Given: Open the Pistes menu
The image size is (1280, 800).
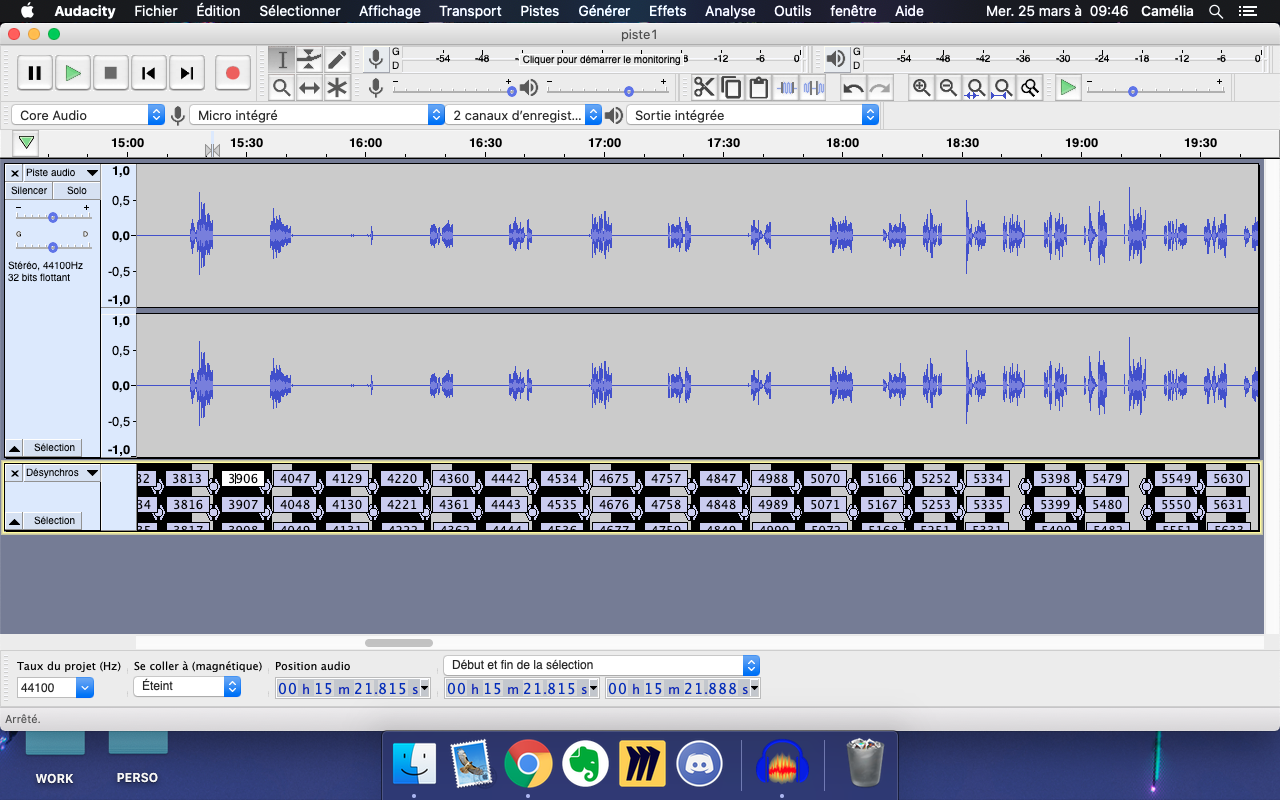Looking at the screenshot, I should [540, 11].
